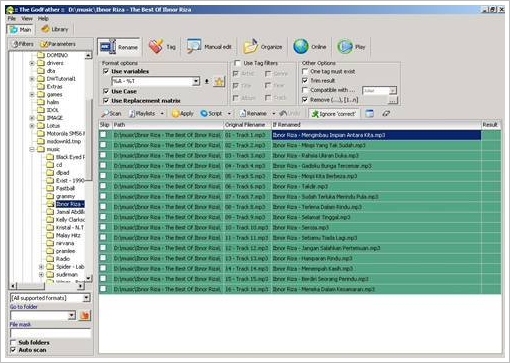Click inside the File mask input field

click(51, 333)
